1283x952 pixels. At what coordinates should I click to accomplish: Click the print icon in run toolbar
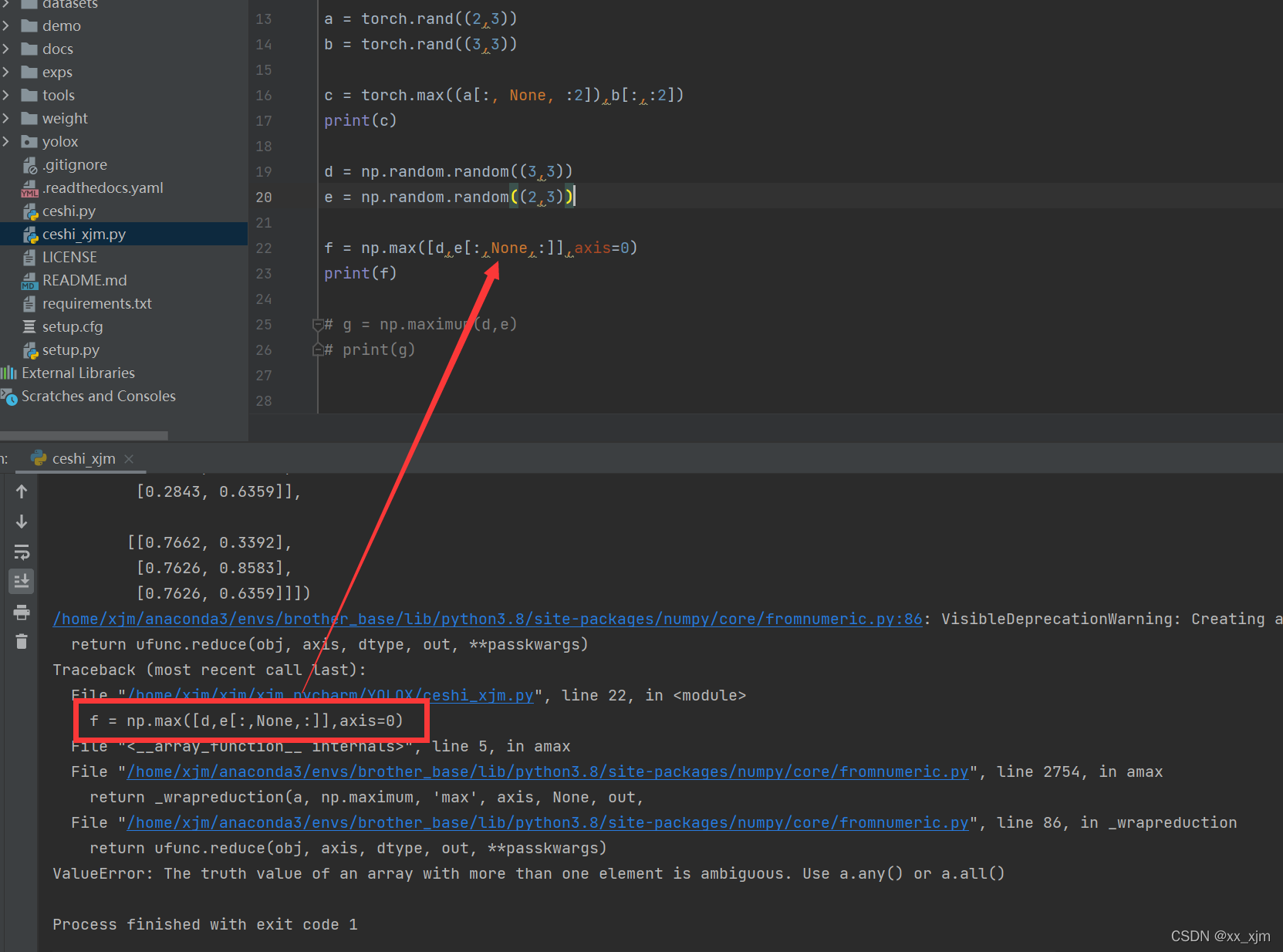pyautogui.click(x=22, y=613)
